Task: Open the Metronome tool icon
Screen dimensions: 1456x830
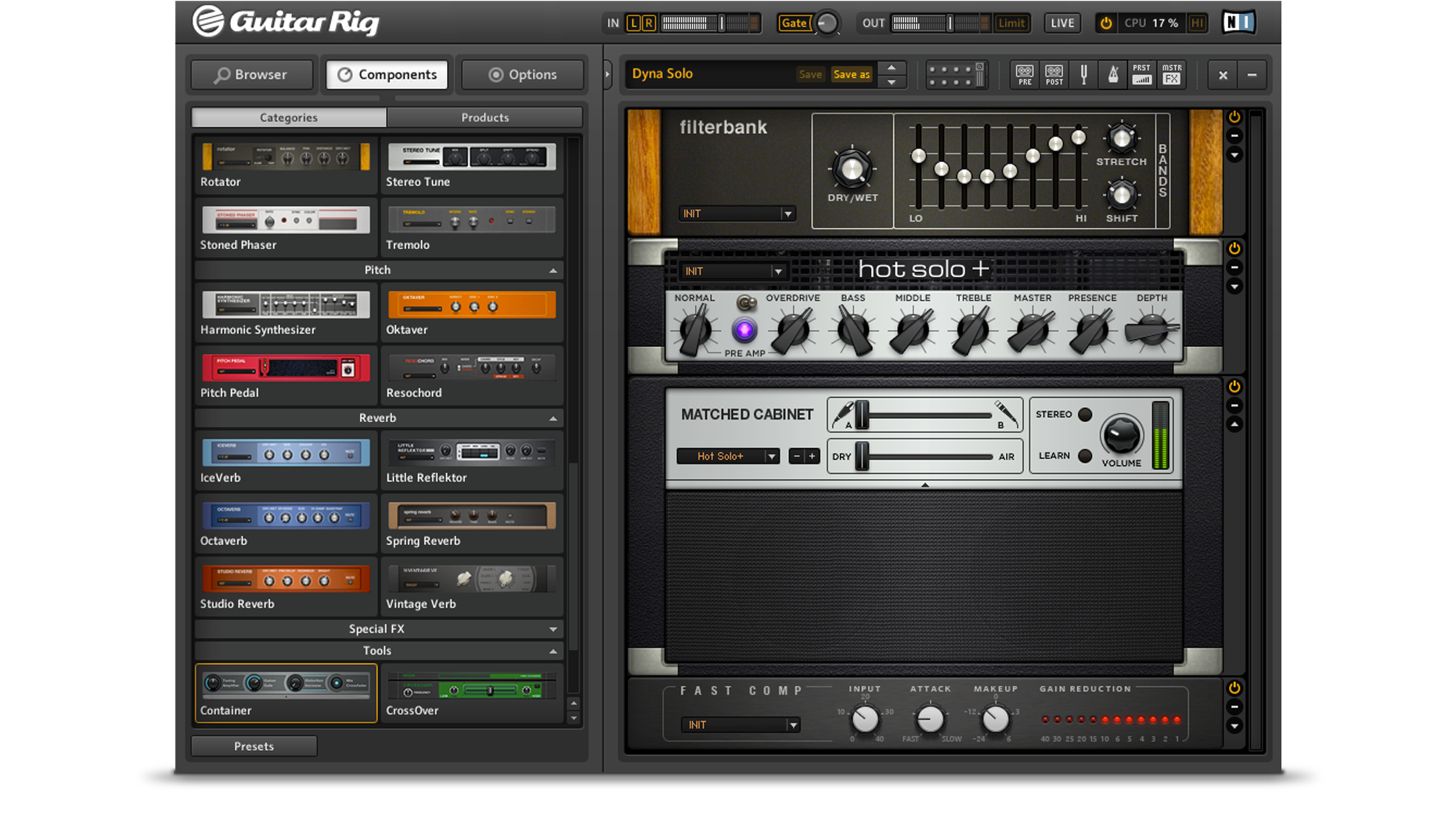Action: (x=1112, y=74)
